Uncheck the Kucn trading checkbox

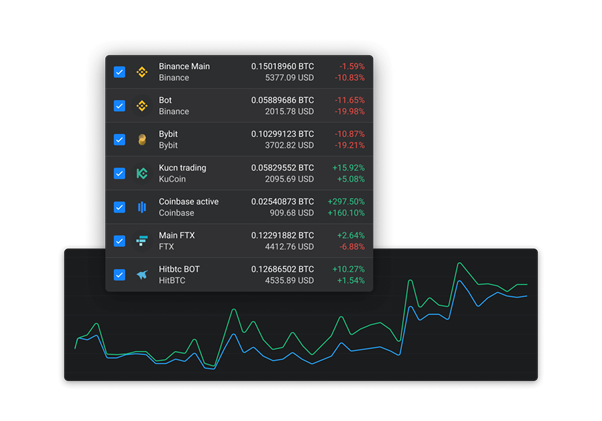pos(120,173)
